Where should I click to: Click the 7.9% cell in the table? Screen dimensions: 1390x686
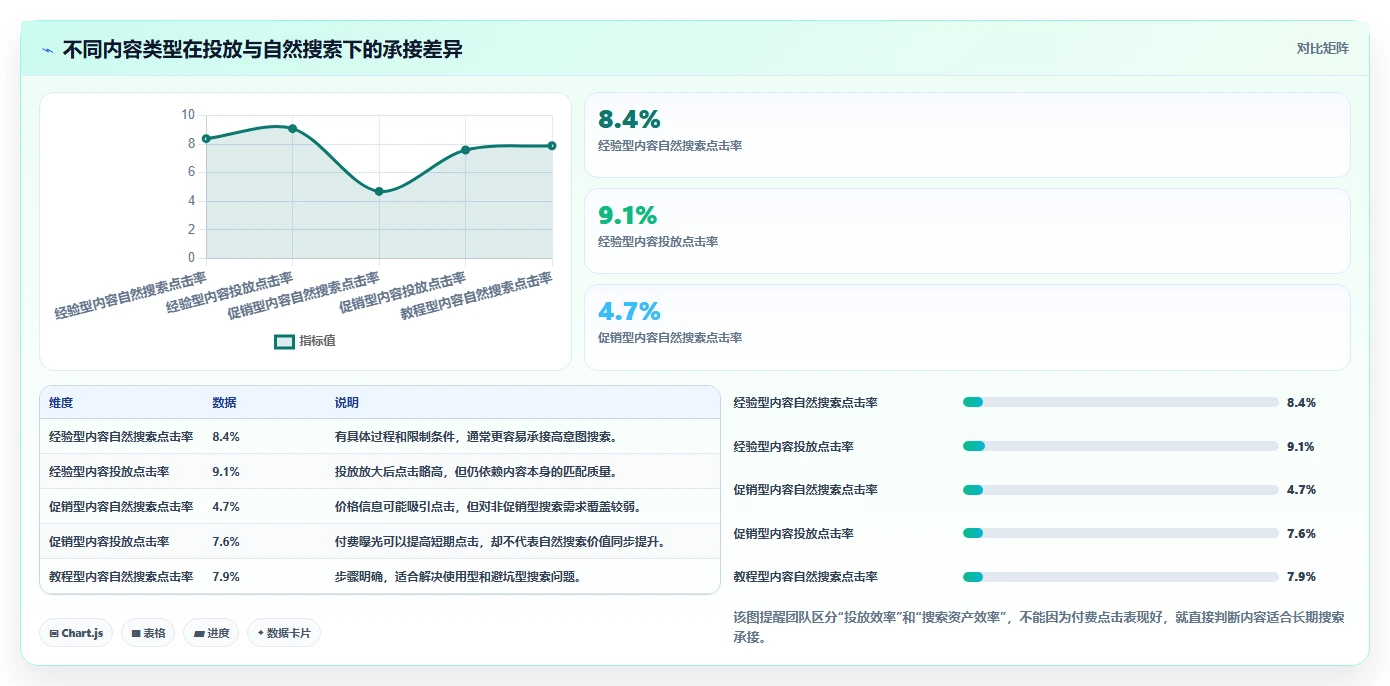226,577
